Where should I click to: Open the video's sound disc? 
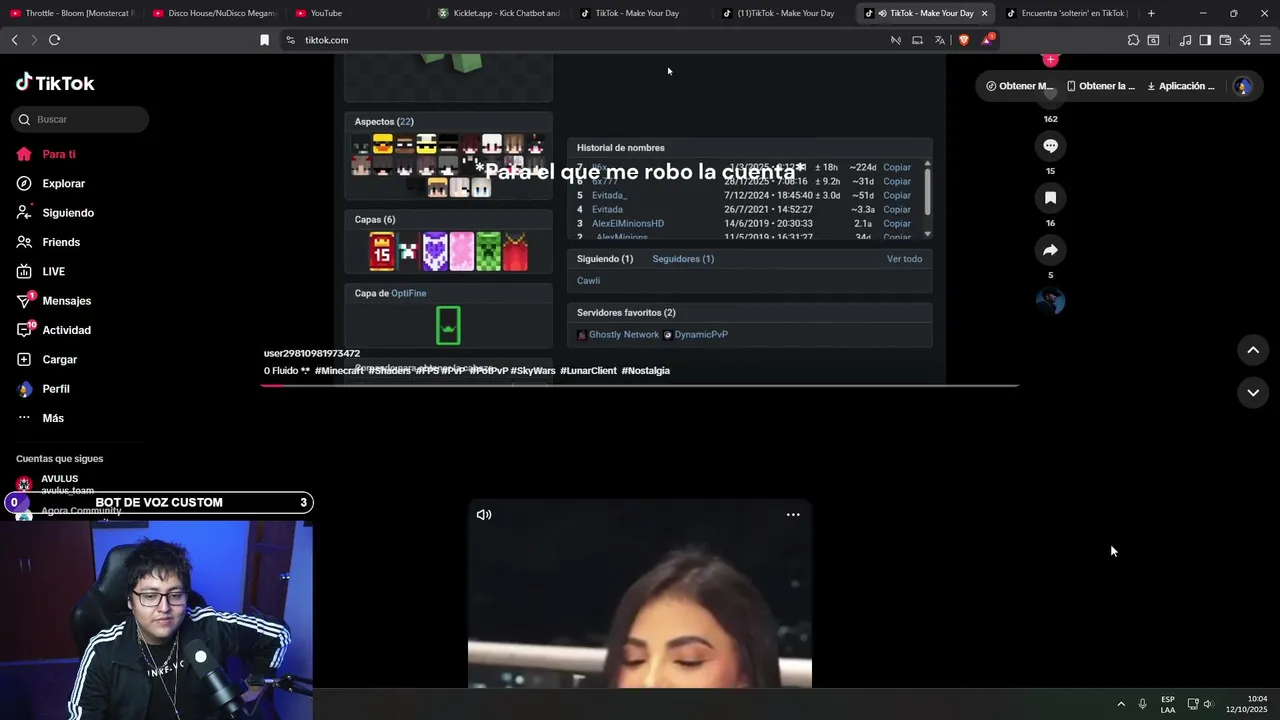click(1050, 301)
